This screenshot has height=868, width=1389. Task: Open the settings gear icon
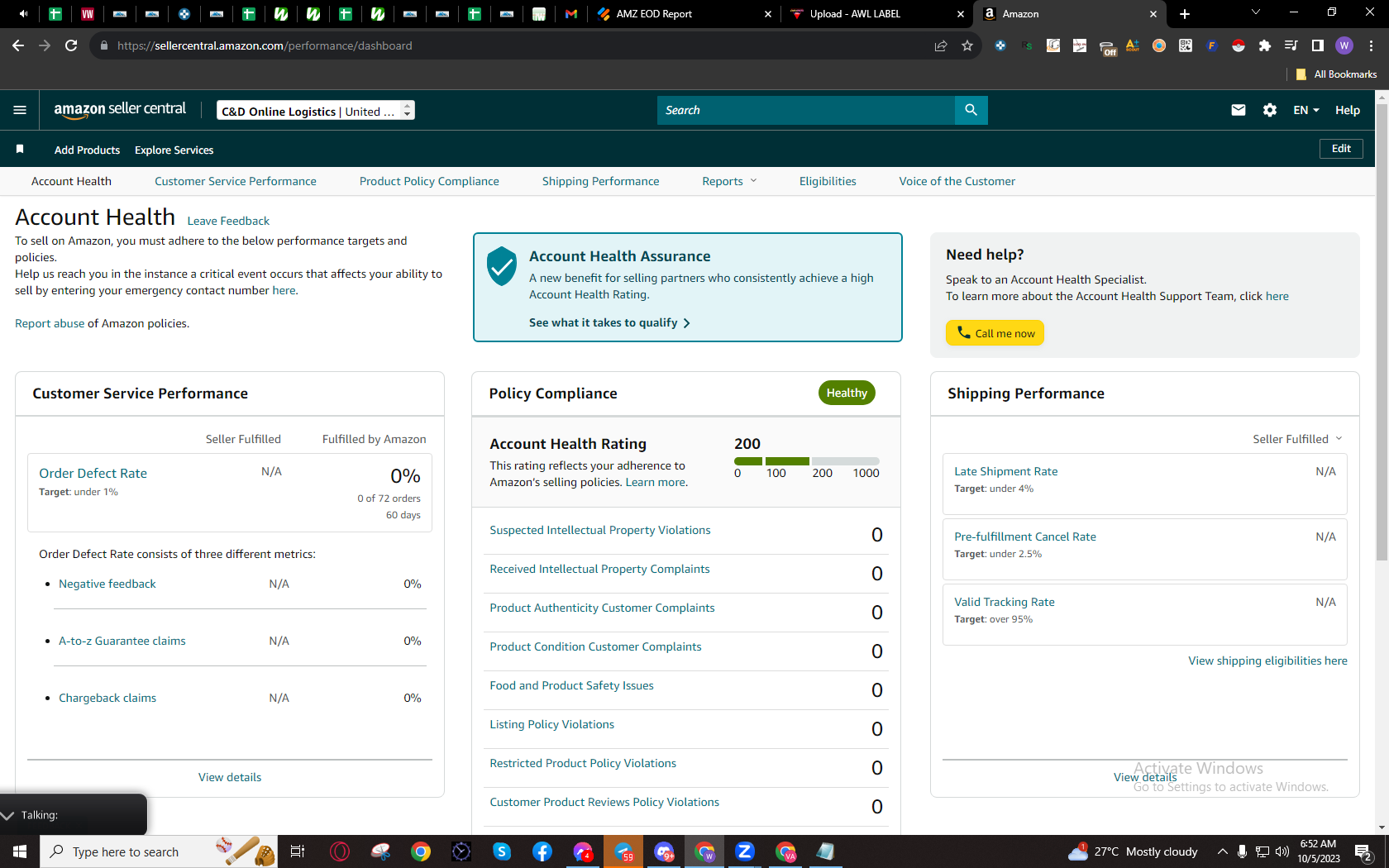pos(1270,110)
